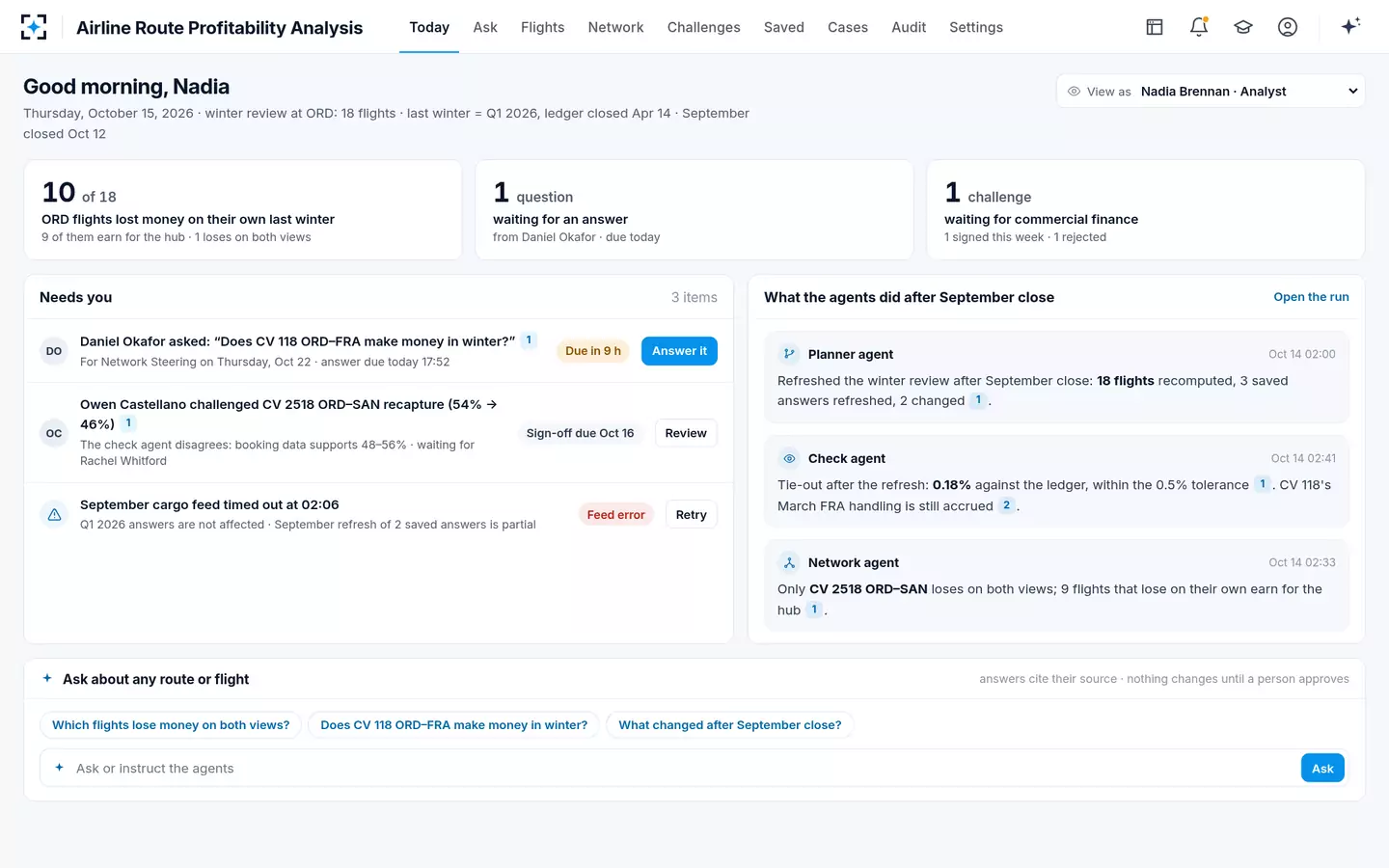The image size is (1389, 868).
Task: Open the Saved tab
Action: (x=784, y=27)
